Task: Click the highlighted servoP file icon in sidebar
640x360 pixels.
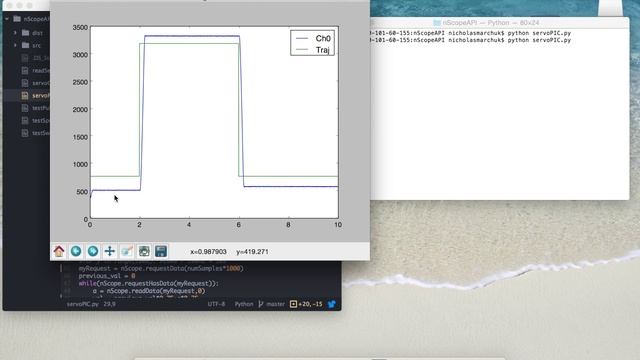Action: coord(25,96)
